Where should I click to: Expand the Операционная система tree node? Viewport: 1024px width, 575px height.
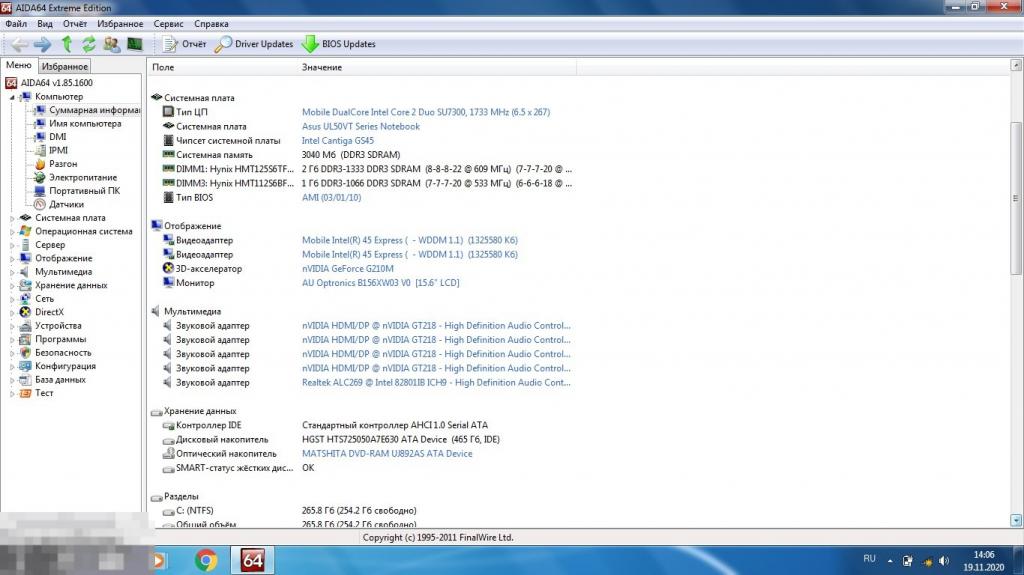pyautogui.click(x=12, y=231)
